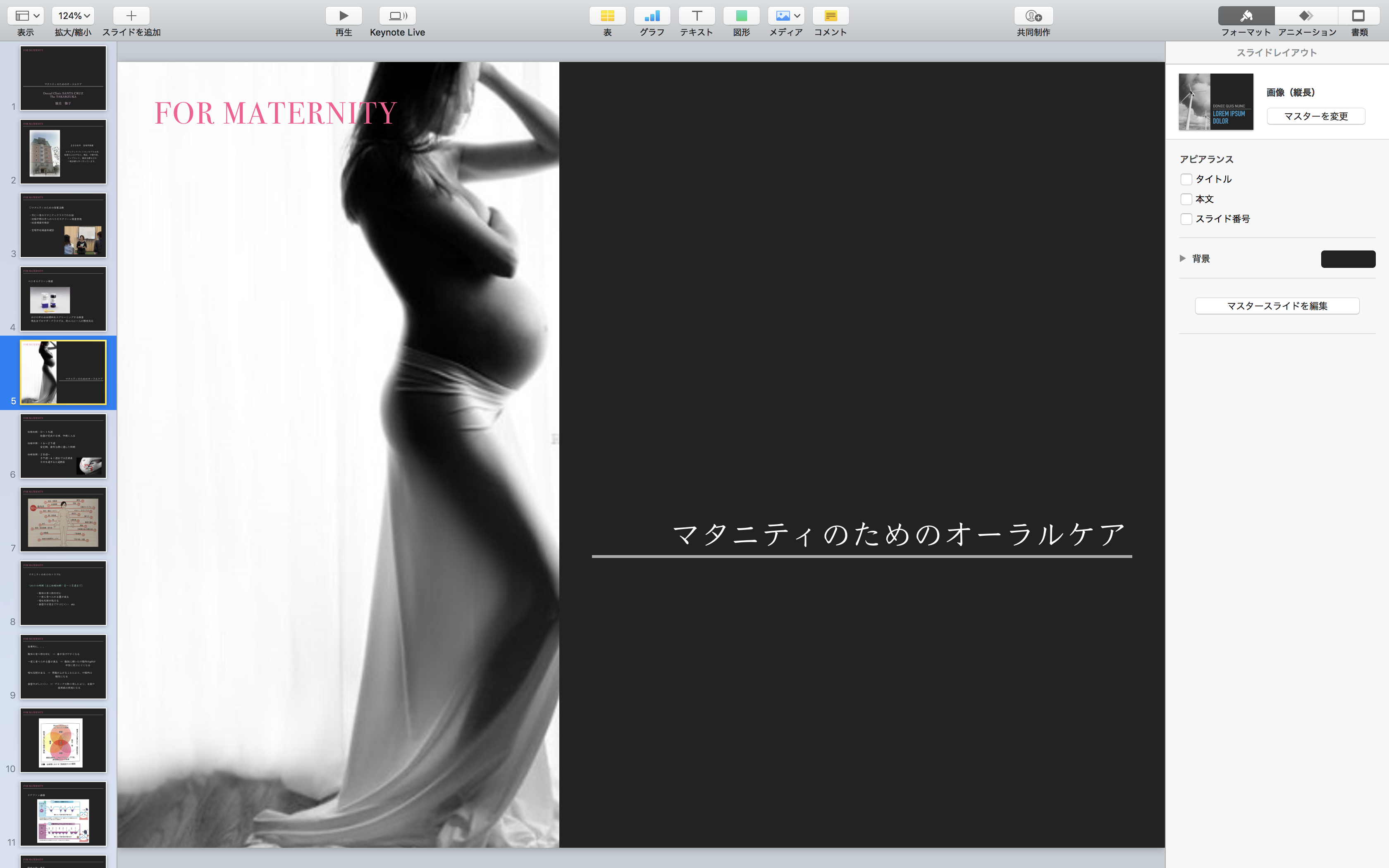Click the マタニティのためのオーラルケア slide text
1389x868 pixels.
(898, 534)
